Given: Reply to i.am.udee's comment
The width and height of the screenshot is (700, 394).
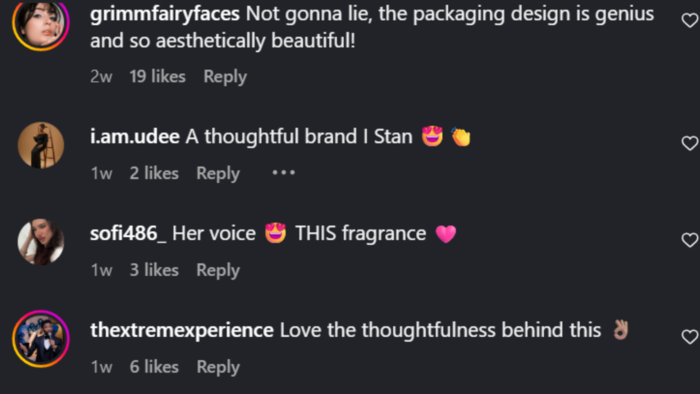Looking at the screenshot, I should (218, 173).
